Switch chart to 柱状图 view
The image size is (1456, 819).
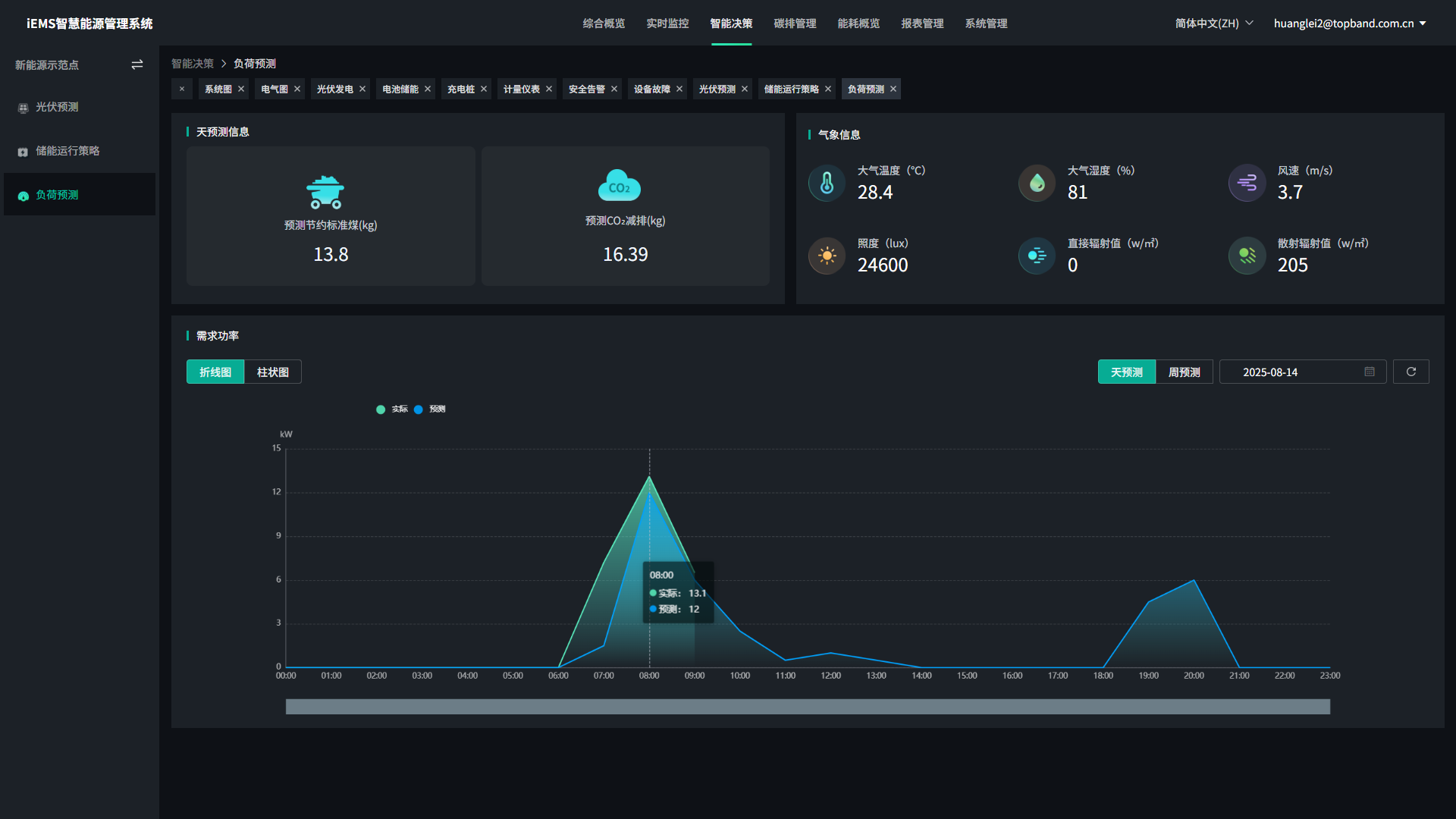pyautogui.click(x=272, y=372)
